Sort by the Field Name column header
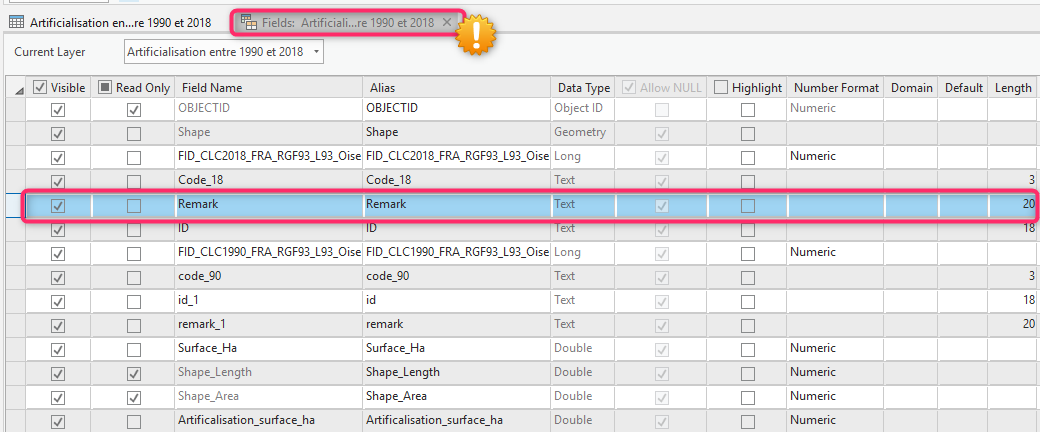The image size is (1040, 432). (269, 88)
